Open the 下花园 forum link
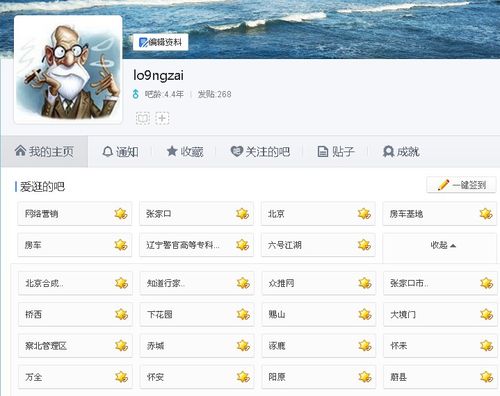 (160, 314)
